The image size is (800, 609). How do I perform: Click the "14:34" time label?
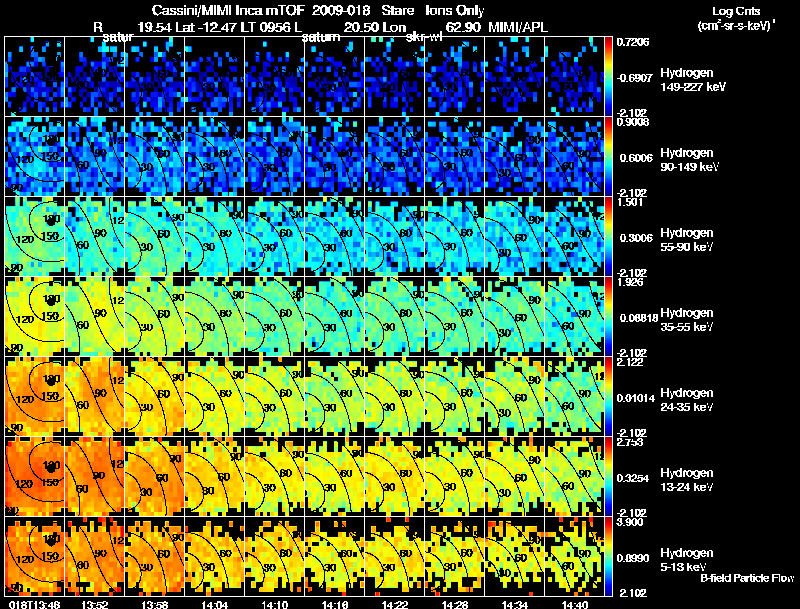pos(515,604)
